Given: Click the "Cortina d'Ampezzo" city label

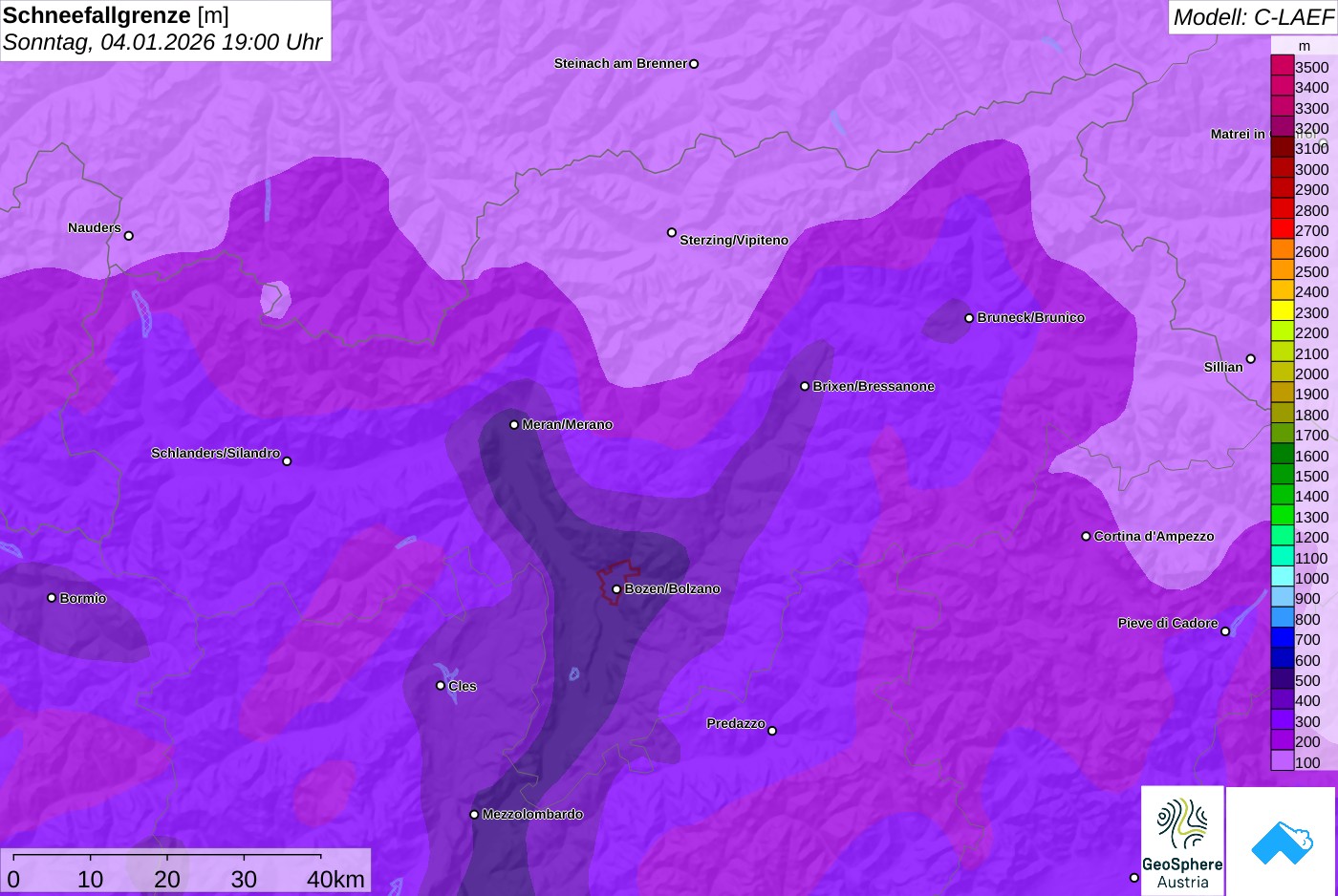Looking at the screenshot, I should 1155,537.
